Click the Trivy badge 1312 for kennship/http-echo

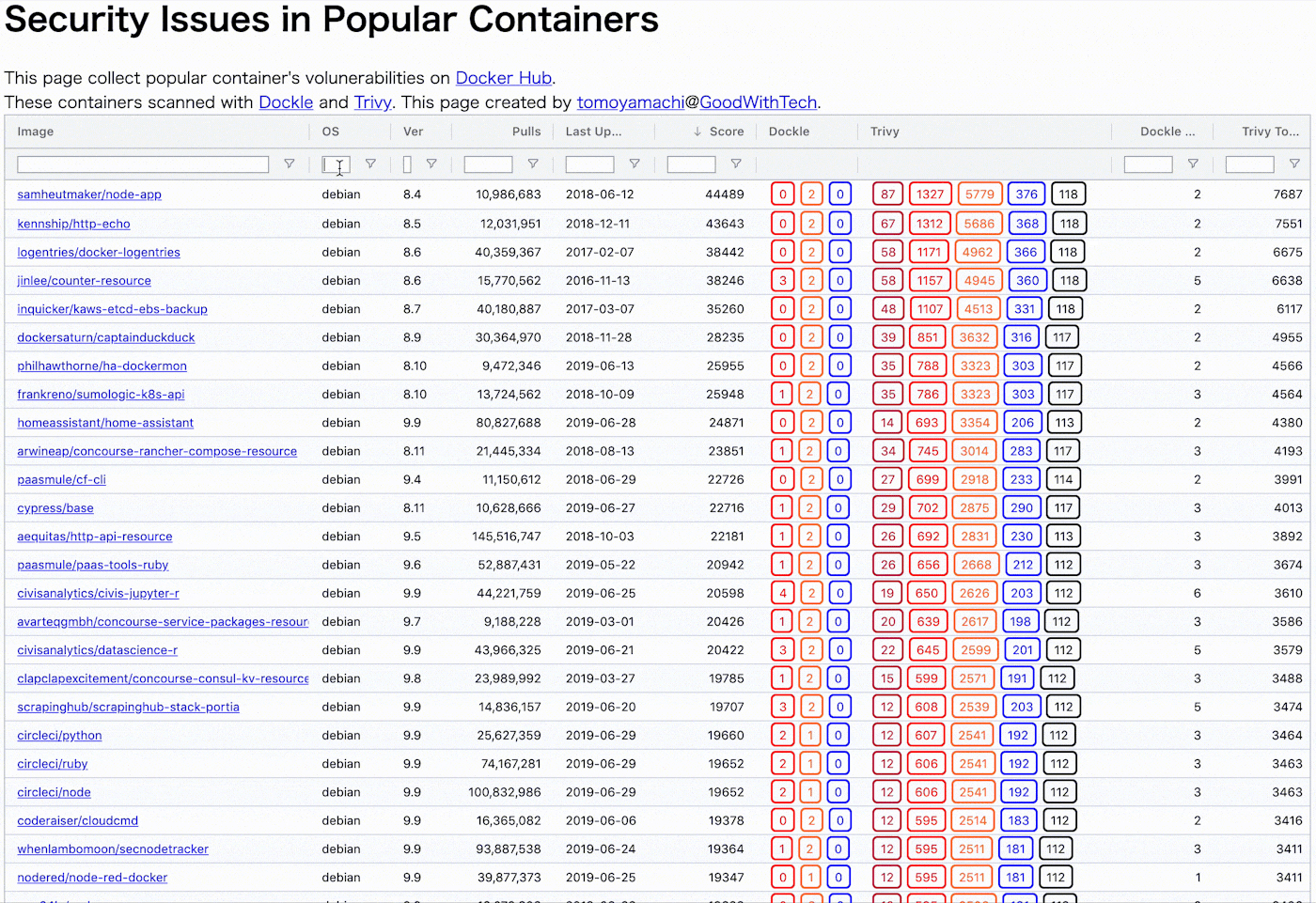[930, 224]
